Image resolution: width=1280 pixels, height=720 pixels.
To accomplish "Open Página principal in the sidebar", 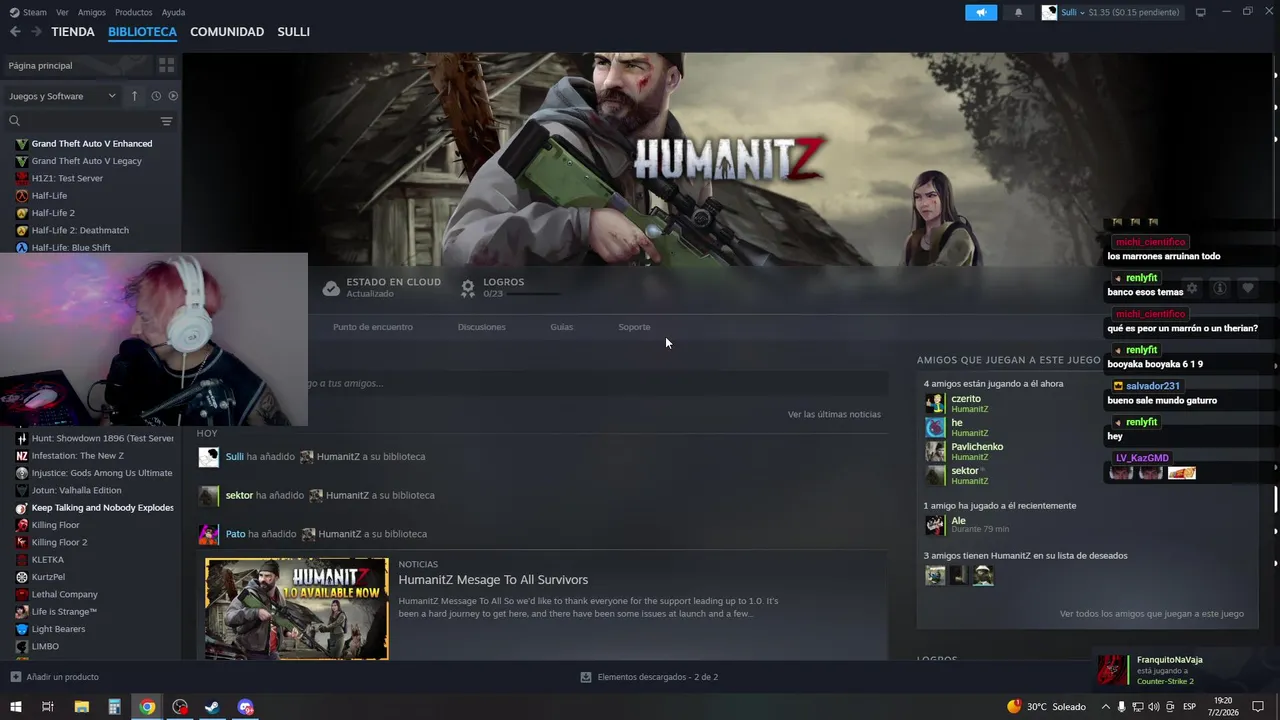I will pyautogui.click(x=76, y=65).
